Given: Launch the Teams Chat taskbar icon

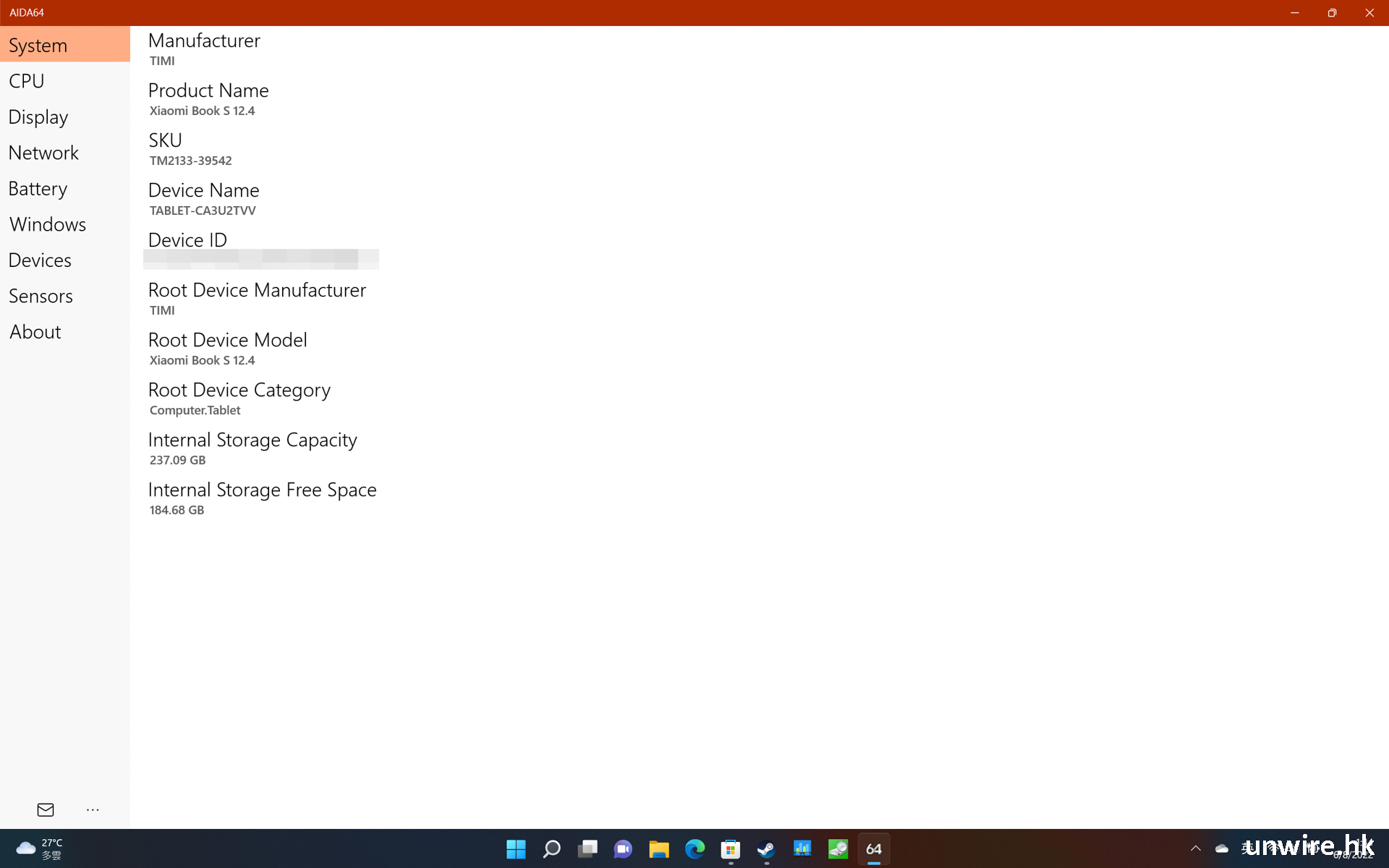Looking at the screenshot, I should (x=623, y=848).
